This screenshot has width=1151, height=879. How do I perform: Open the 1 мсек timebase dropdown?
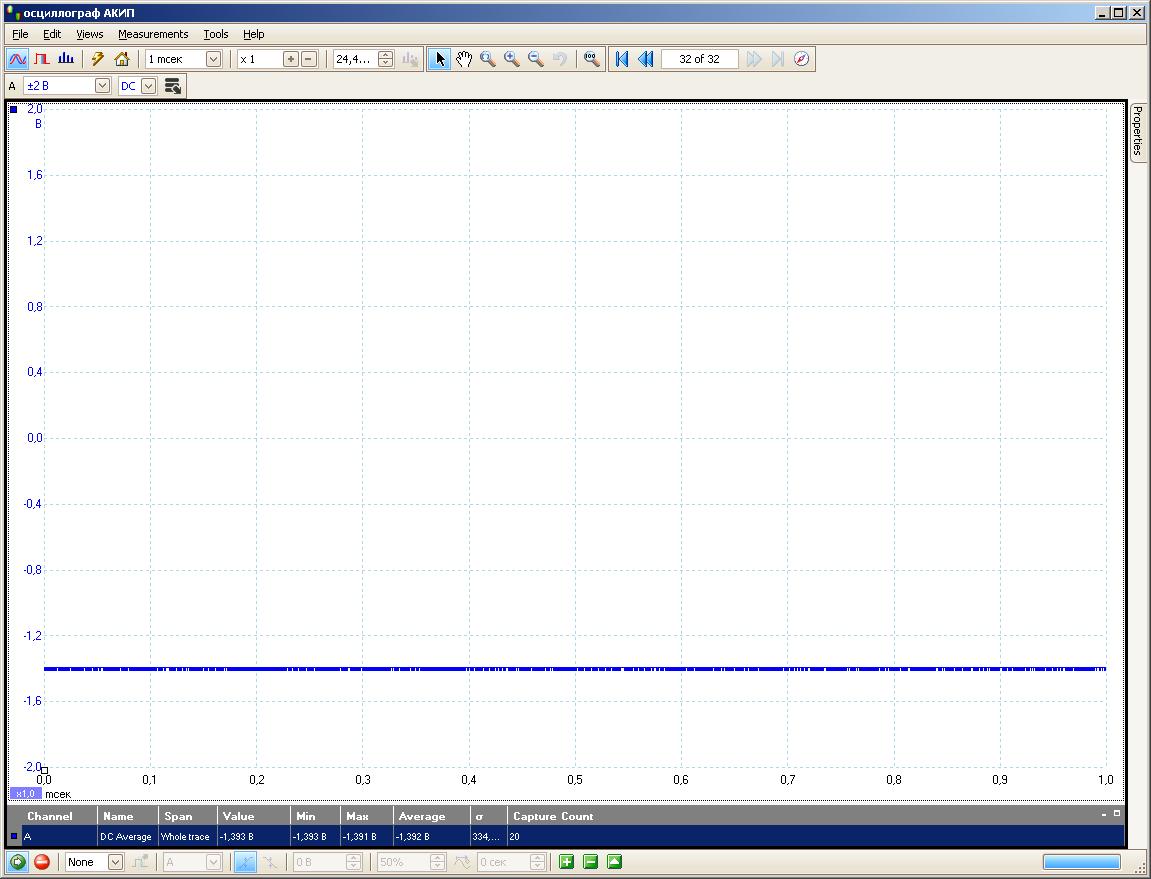point(213,59)
